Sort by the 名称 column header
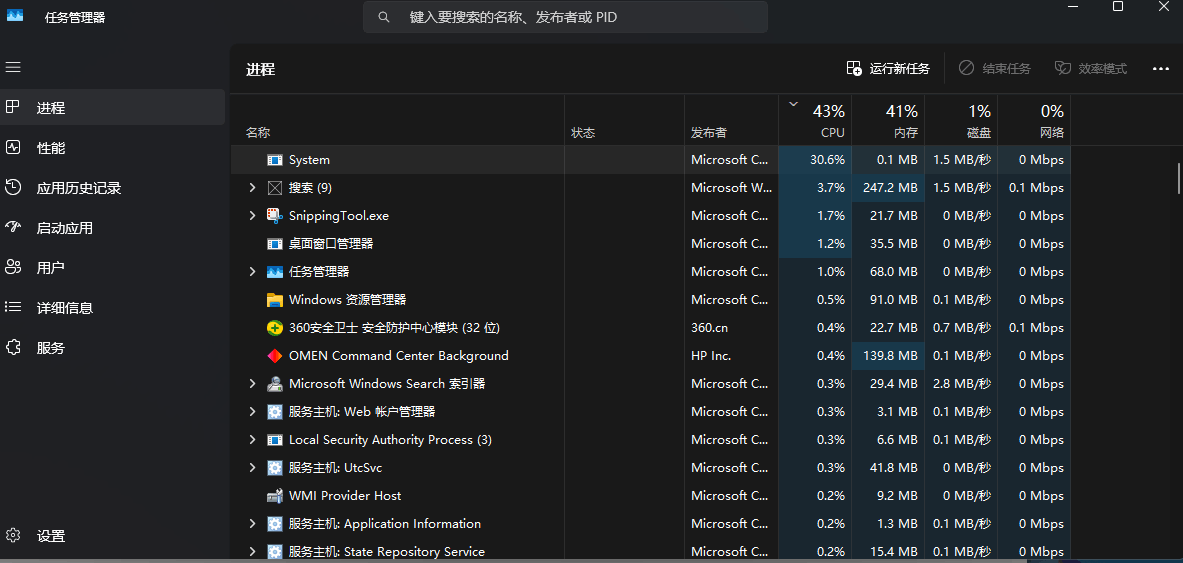 pos(398,120)
